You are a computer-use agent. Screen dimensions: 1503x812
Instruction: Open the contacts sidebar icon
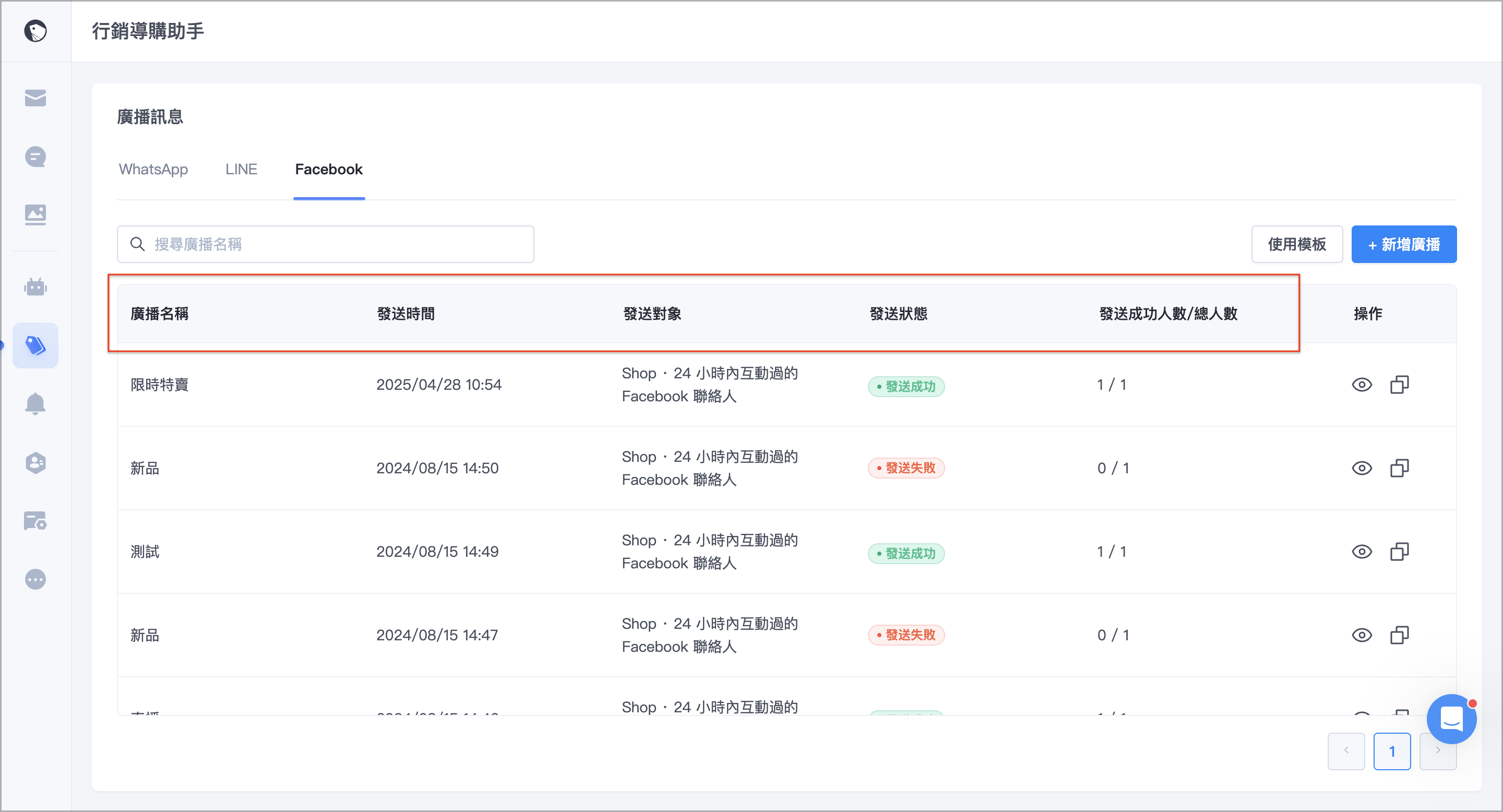(x=35, y=462)
